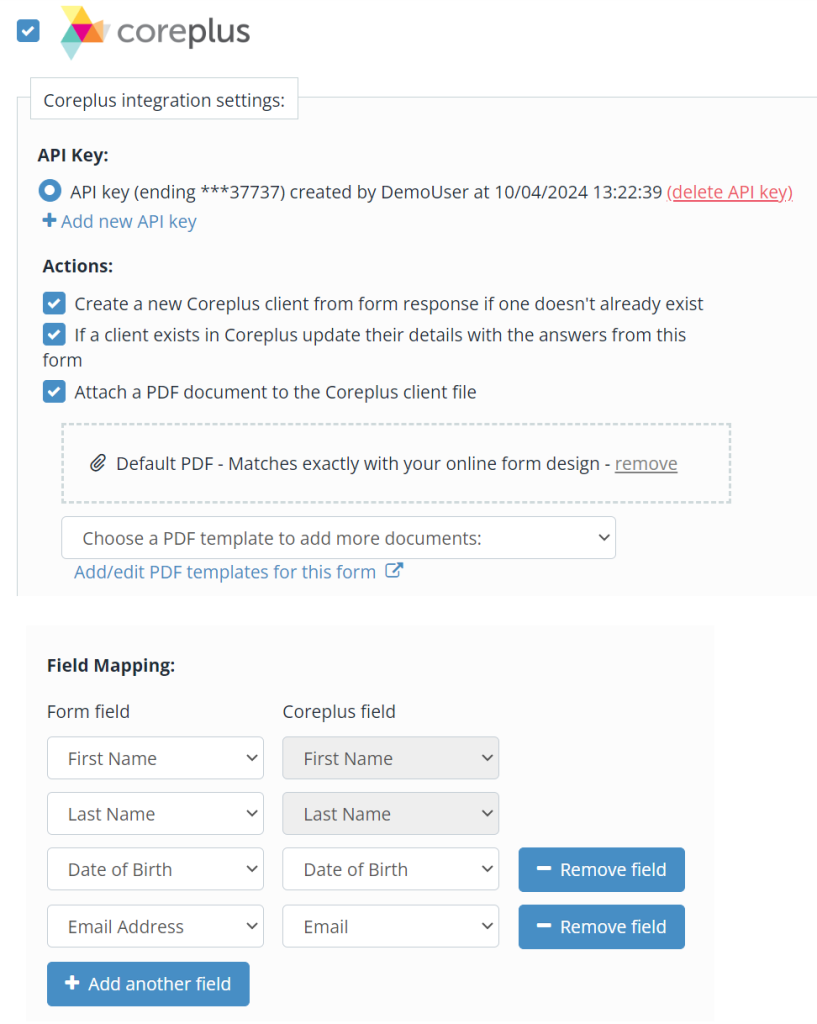Viewport: 817px width, 1024px height.
Task: Uncheck updating existing client details
Action: click(x=53, y=334)
